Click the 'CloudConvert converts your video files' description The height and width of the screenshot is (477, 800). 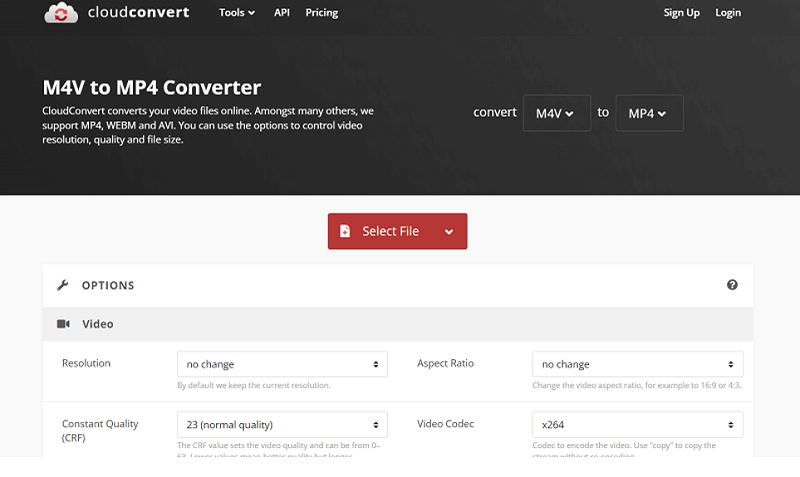tap(208, 125)
